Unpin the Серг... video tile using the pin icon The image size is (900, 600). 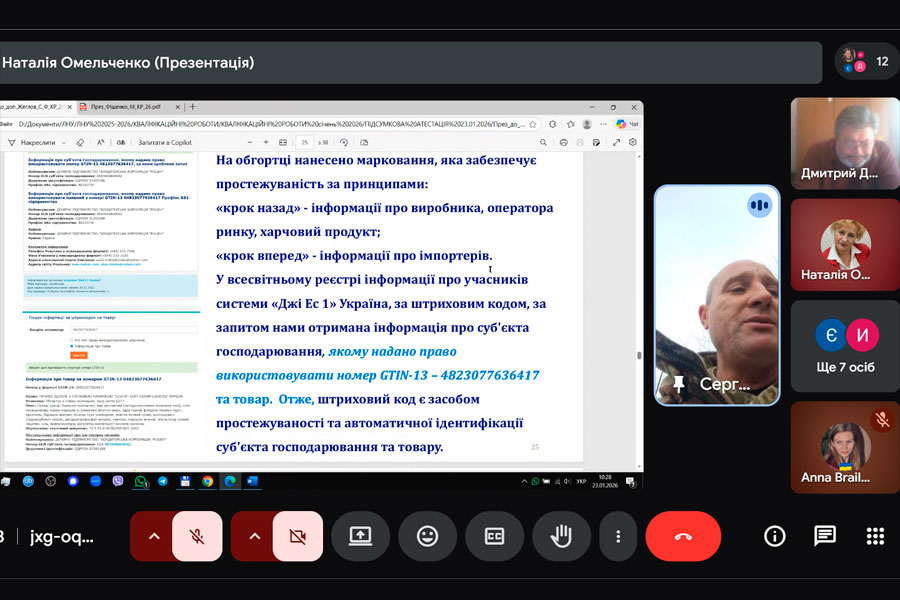678,384
